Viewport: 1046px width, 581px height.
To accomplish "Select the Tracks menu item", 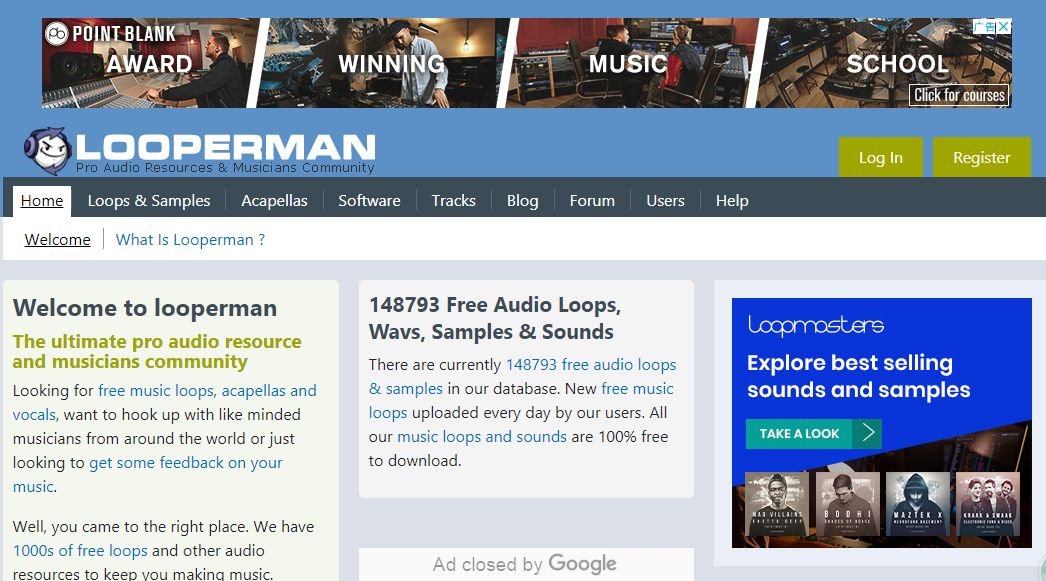I will click(x=454, y=201).
